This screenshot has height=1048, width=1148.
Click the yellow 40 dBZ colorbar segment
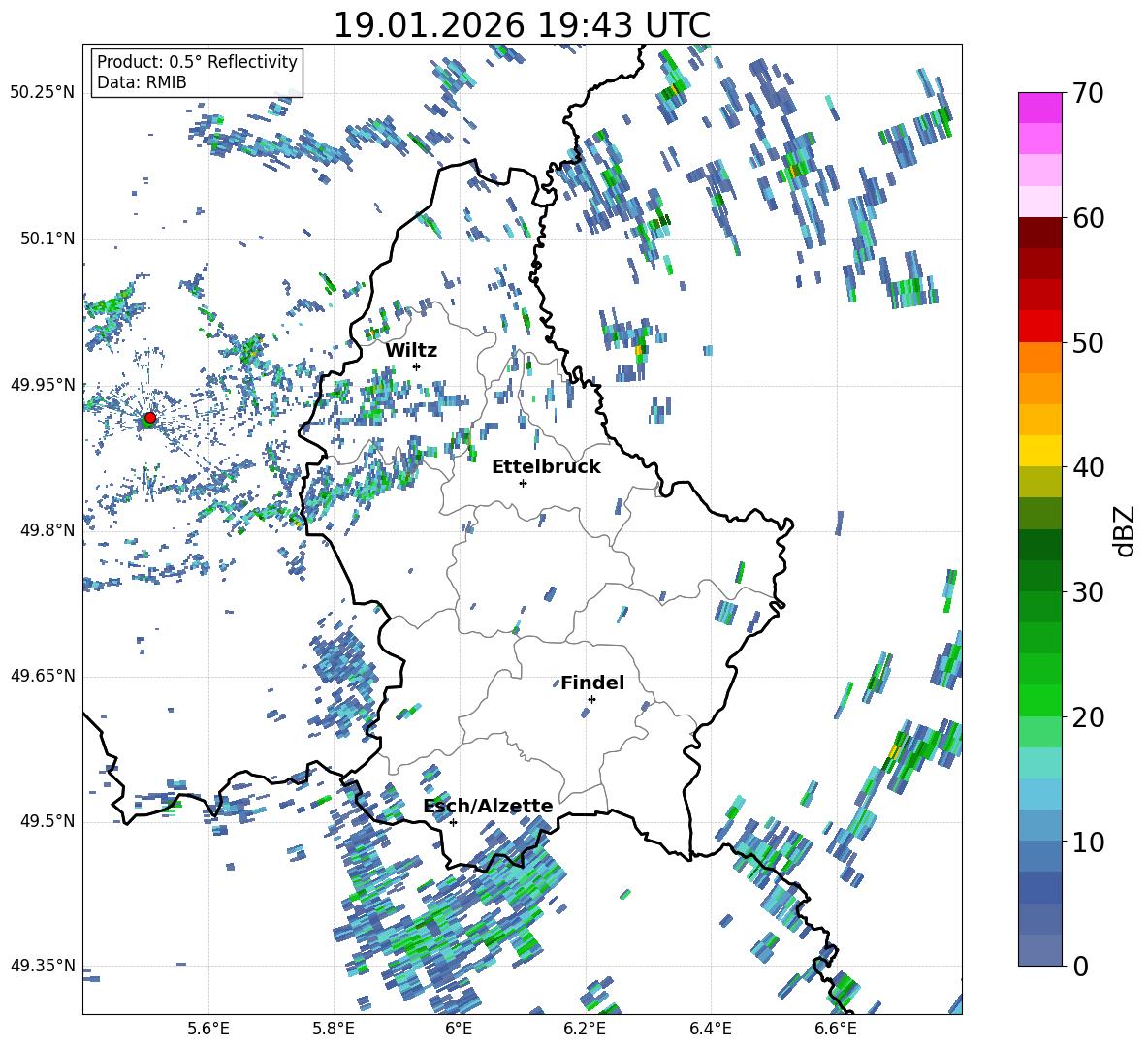click(1039, 451)
